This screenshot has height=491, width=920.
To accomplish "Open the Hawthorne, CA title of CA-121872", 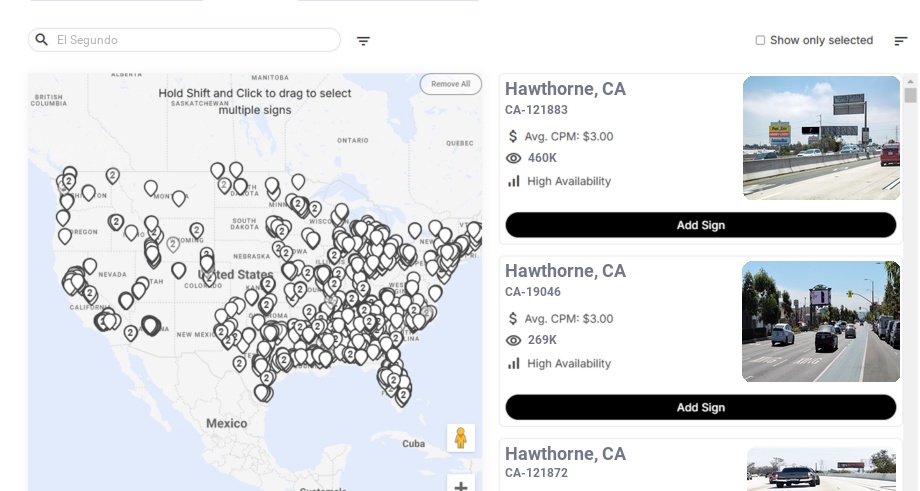I will (565, 454).
